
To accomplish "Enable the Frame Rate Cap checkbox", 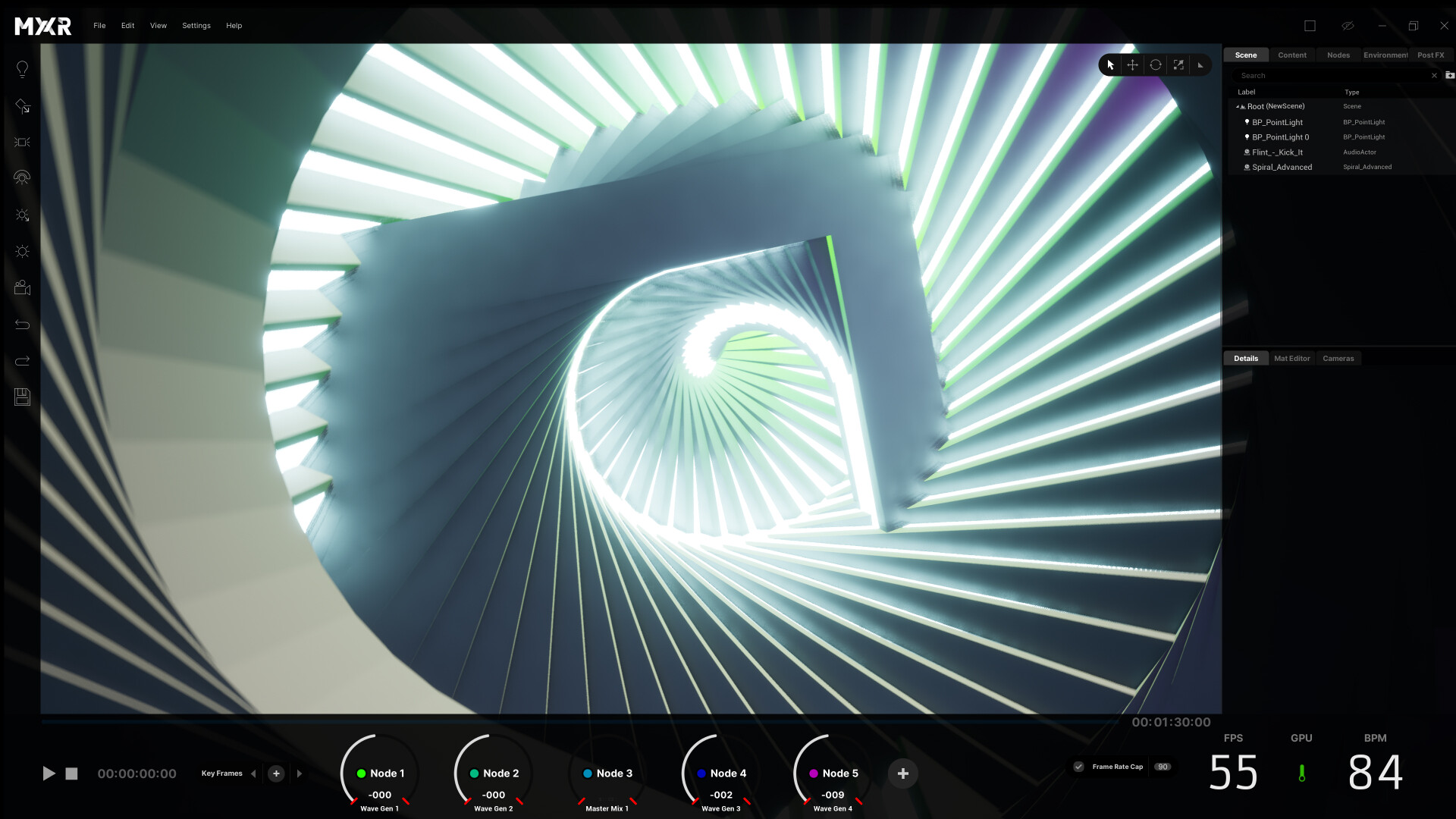I will point(1078,767).
